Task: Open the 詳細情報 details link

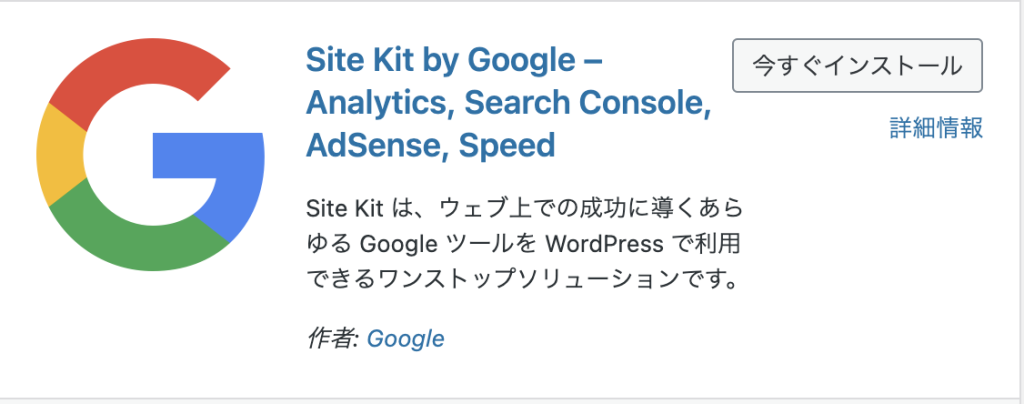Action: [936, 128]
